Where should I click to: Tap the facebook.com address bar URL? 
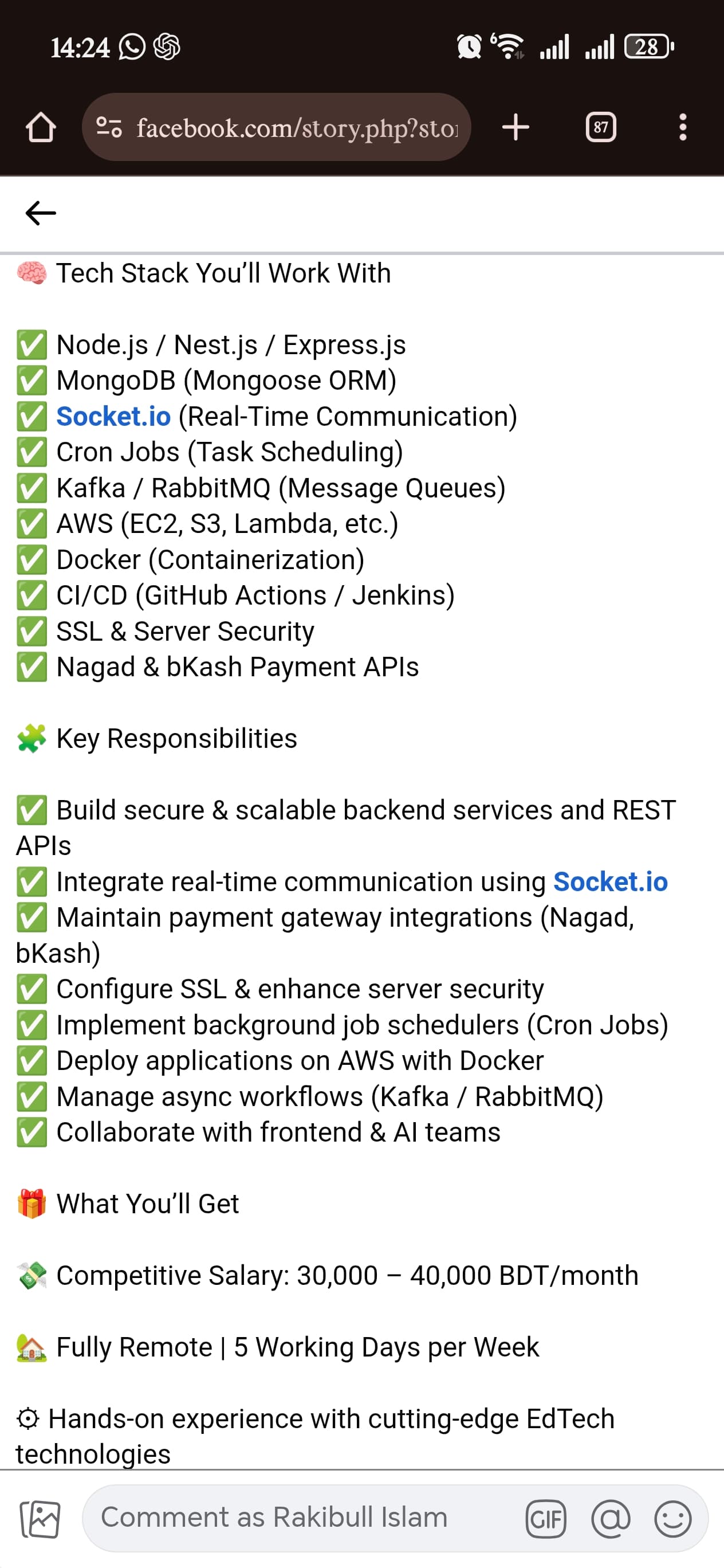pyautogui.click(x=297, y=128)
